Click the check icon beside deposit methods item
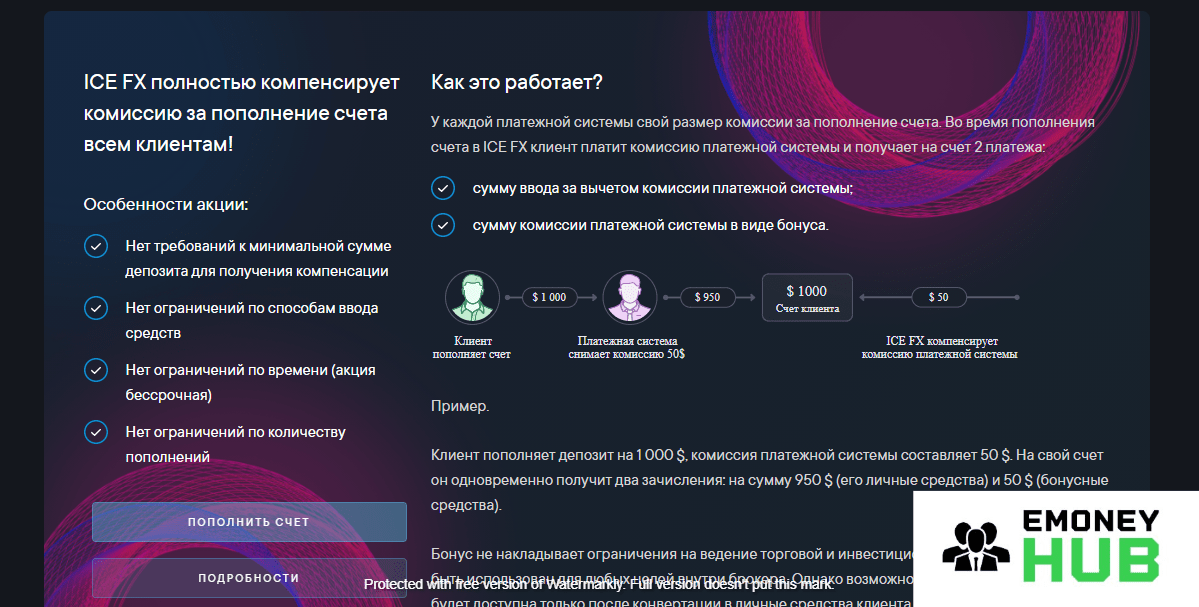Image resolution: width=1199 pixels, height=607 pixels. pos(96,308)
